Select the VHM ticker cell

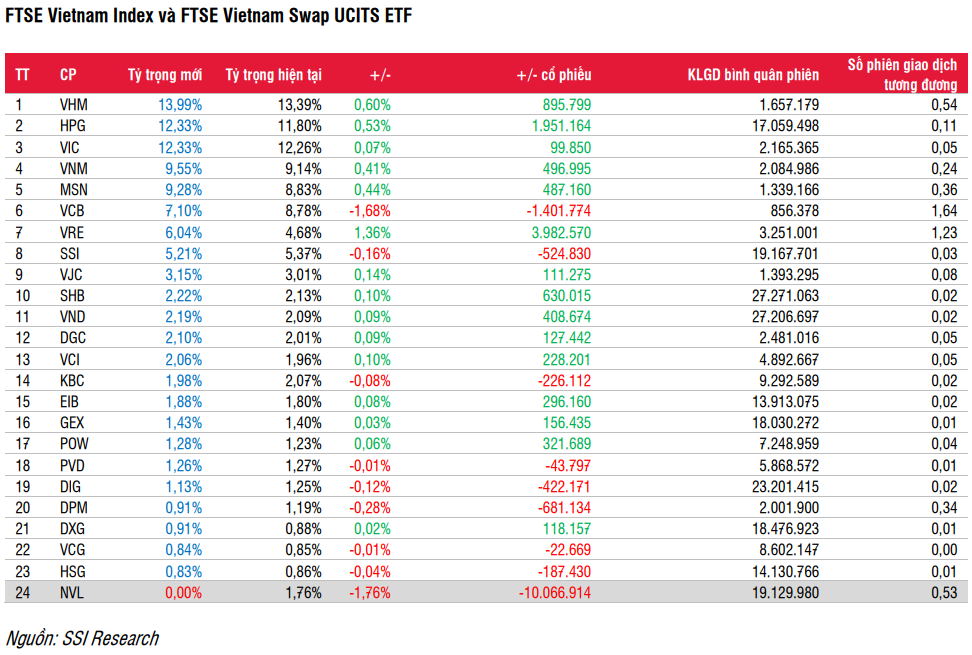[x=74, y=104]
